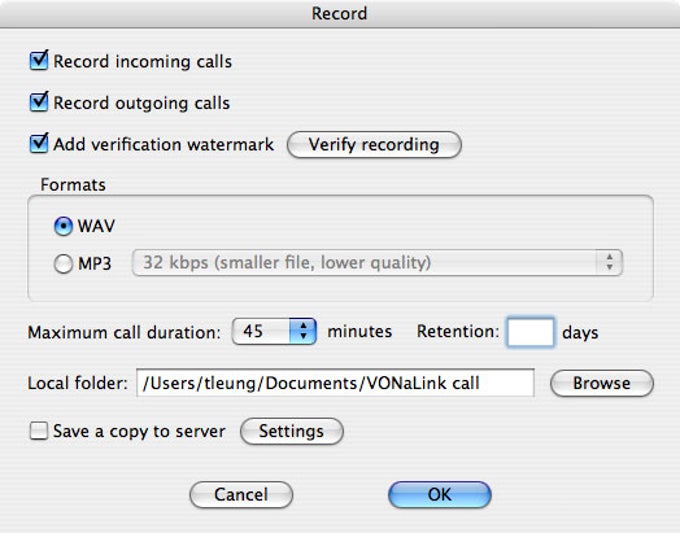Click the Record outgoing calls label
The width and height of the screenshot is (680, 533).
click(x=141, y=103)
